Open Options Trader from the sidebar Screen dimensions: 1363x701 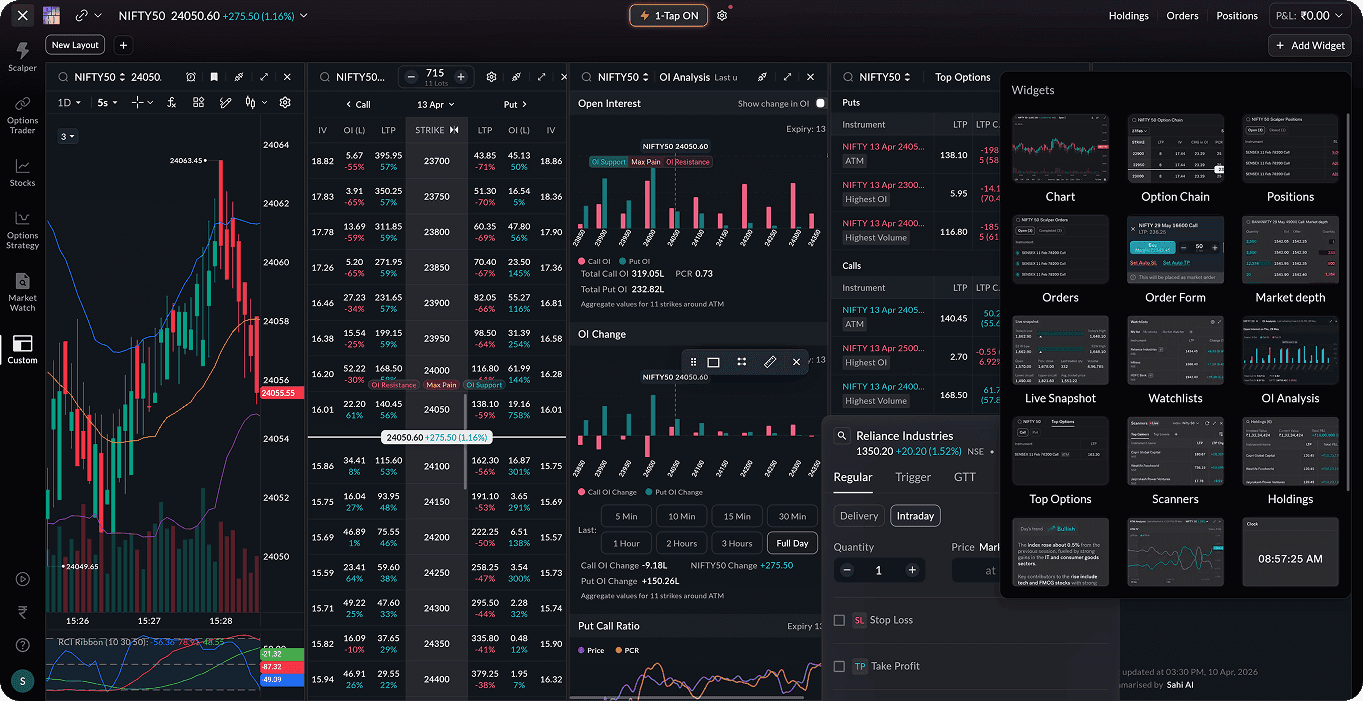(x=22, y=115)
